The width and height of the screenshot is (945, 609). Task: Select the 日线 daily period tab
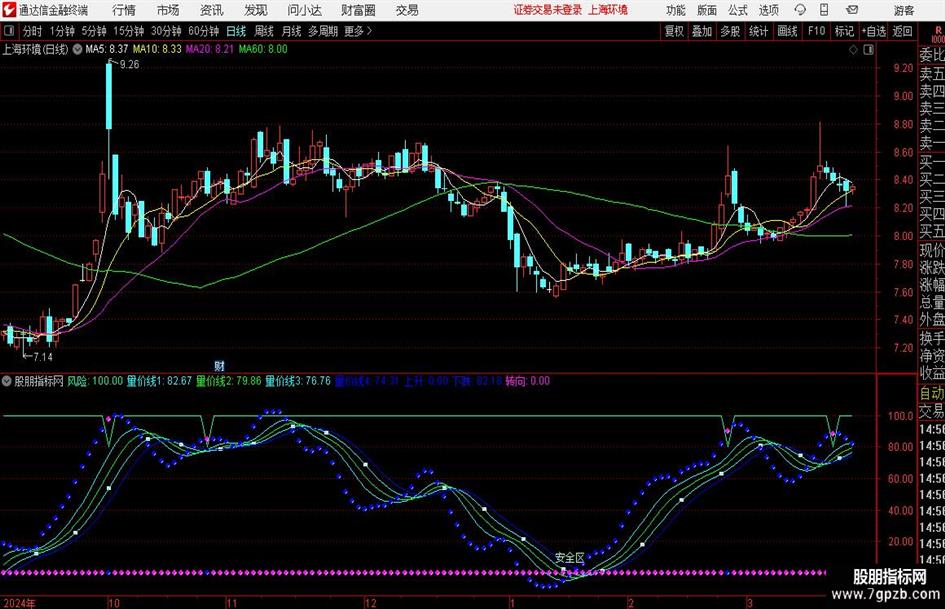tap(236, 31)
